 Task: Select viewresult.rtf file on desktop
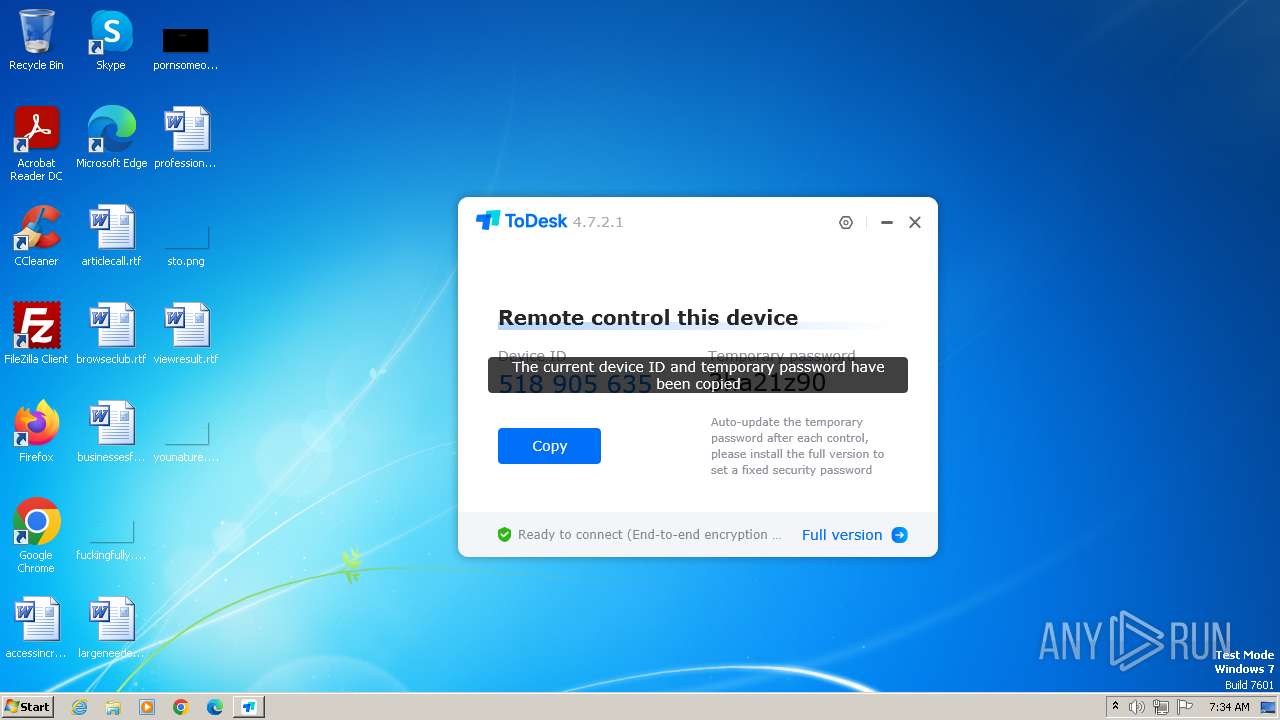tap(186, 334)
